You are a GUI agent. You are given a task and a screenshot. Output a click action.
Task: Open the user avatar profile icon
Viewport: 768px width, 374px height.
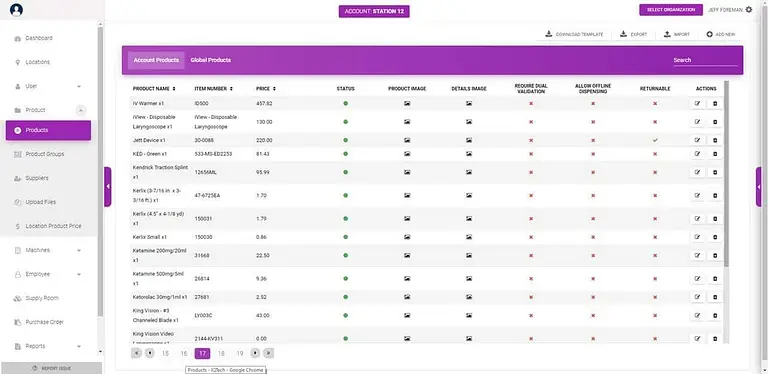[x=16, y=10]
